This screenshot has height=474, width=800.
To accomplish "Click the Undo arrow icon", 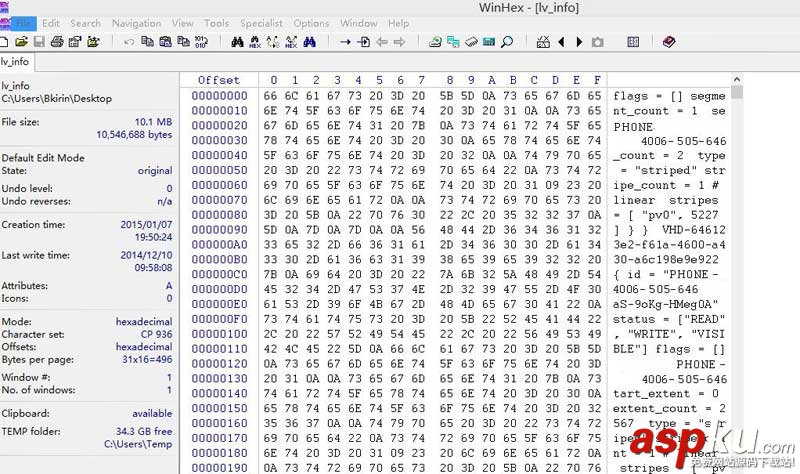I will (129, 42).
